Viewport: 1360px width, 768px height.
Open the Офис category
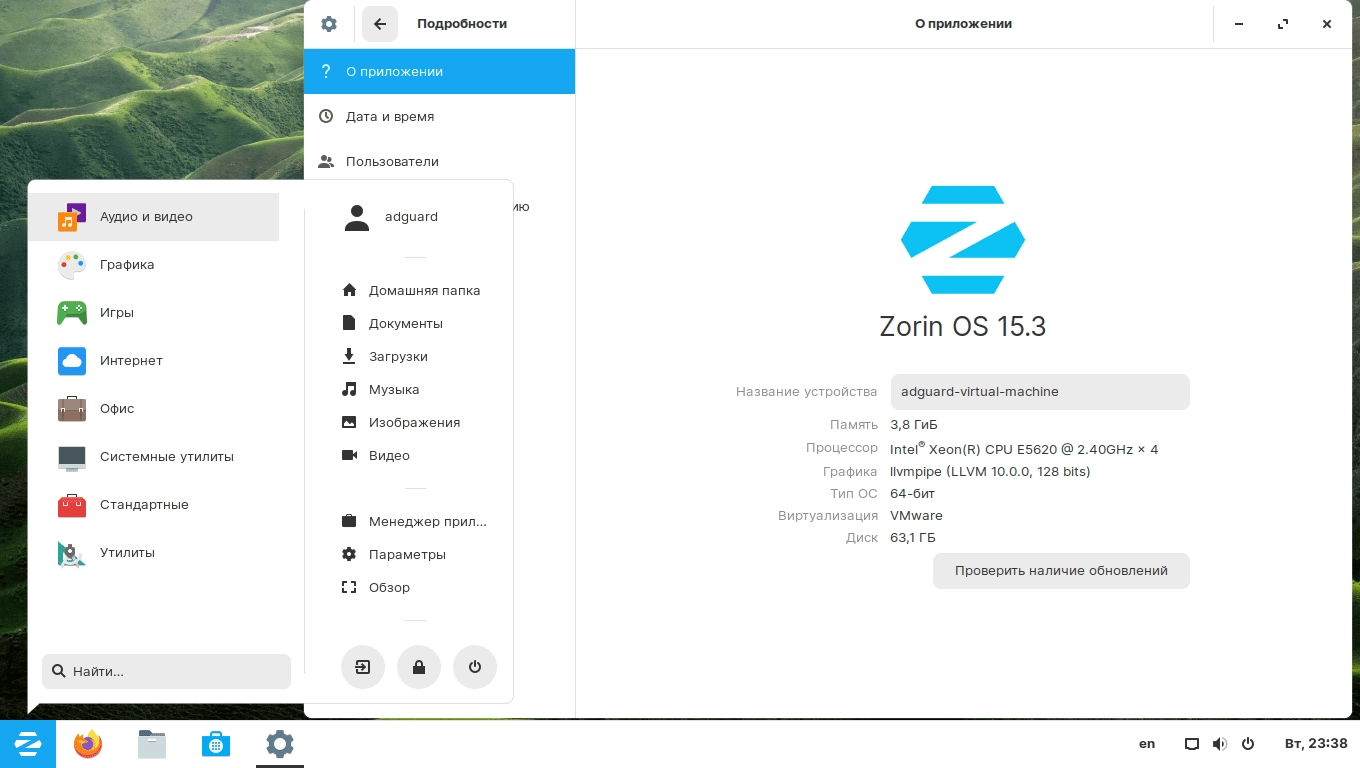(x=153, y=409)
